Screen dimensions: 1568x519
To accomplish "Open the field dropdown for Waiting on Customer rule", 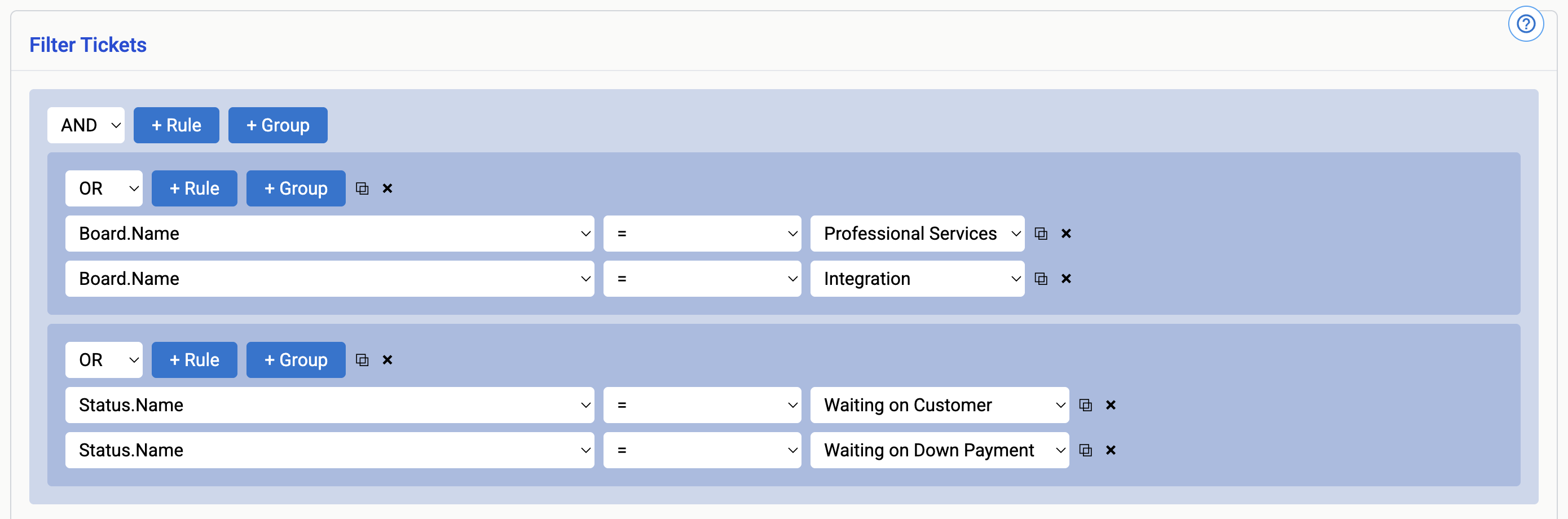I will click(330, 405).
